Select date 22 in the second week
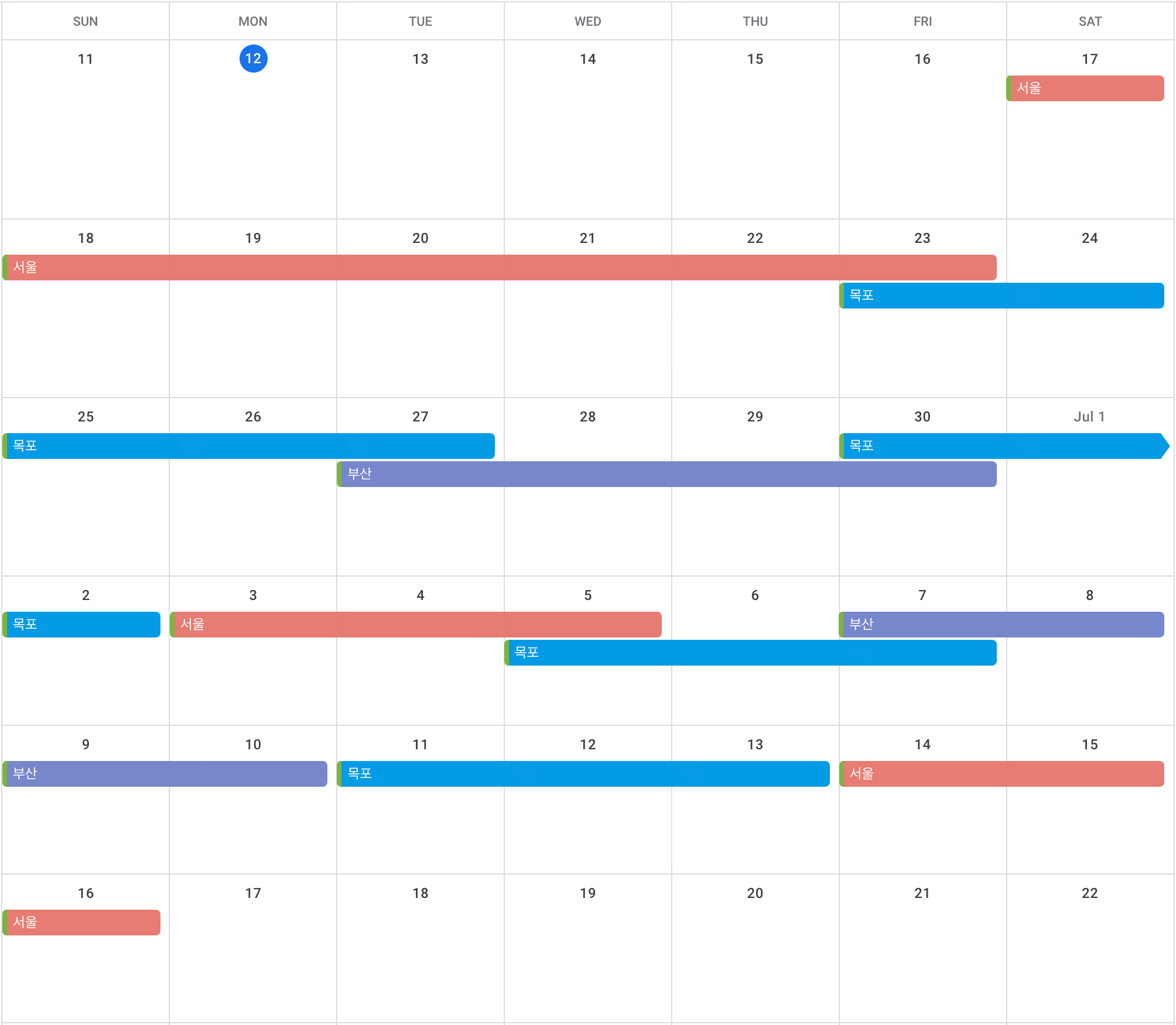This screenshot has width=1176, height=1025. 755,238
